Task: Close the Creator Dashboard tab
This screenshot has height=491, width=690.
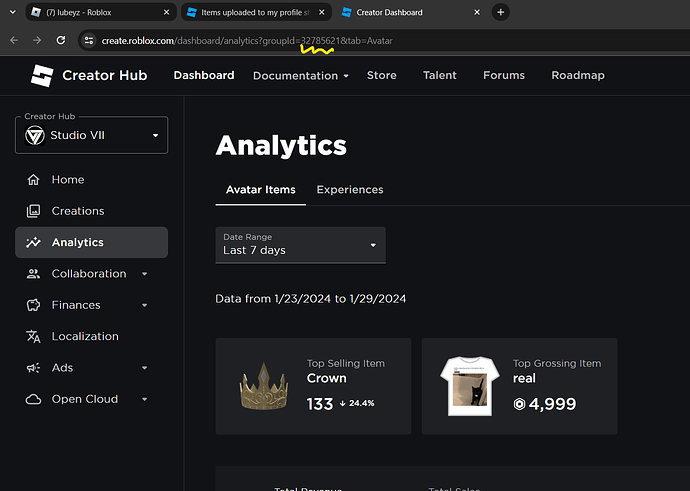Action: click(477, 12)
